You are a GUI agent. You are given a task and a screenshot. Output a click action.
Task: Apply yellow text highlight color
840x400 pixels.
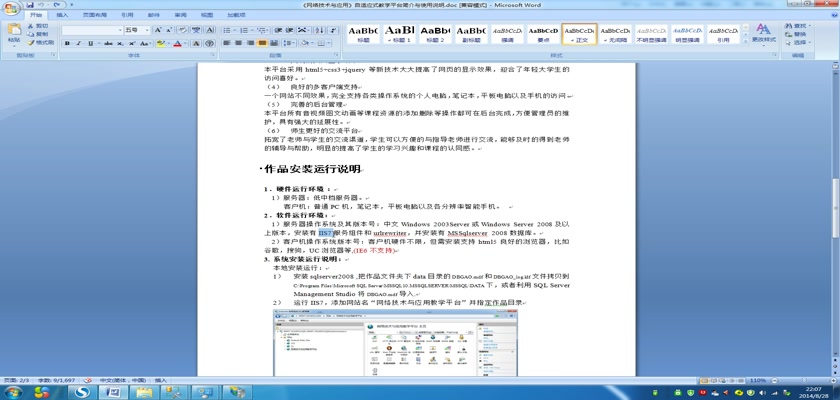click(x=160, y=43)
